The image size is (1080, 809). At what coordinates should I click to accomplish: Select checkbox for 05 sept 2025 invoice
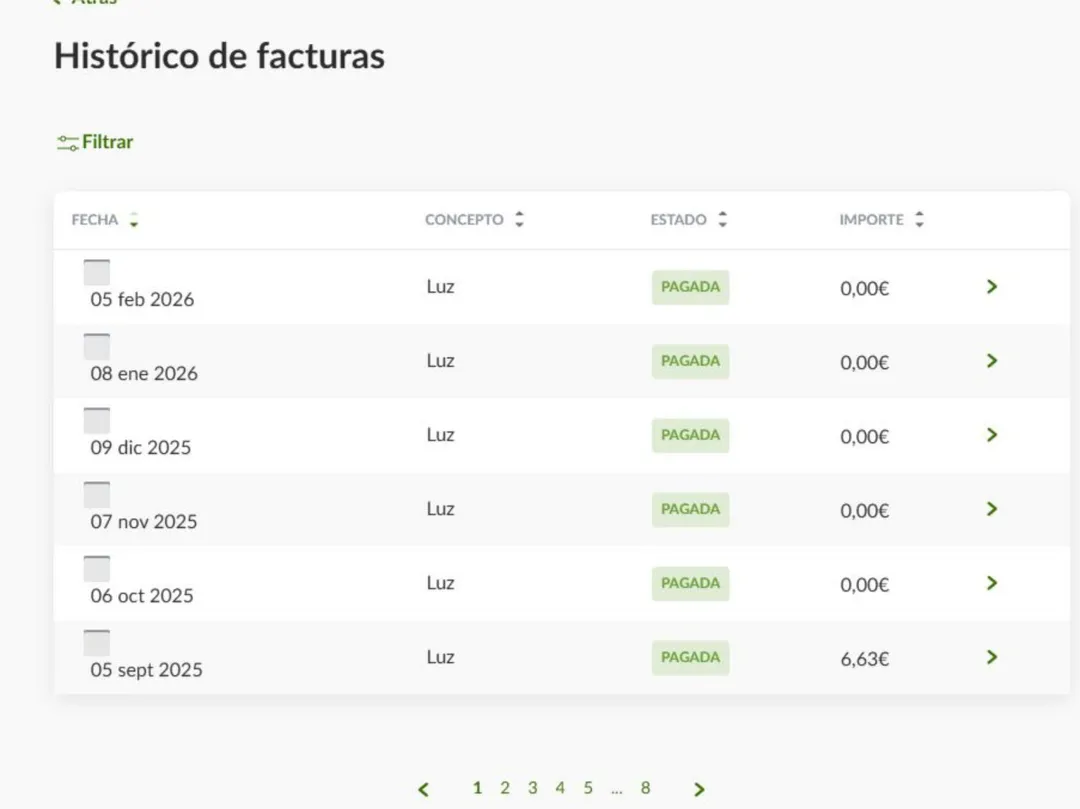[x=97, y=642]
